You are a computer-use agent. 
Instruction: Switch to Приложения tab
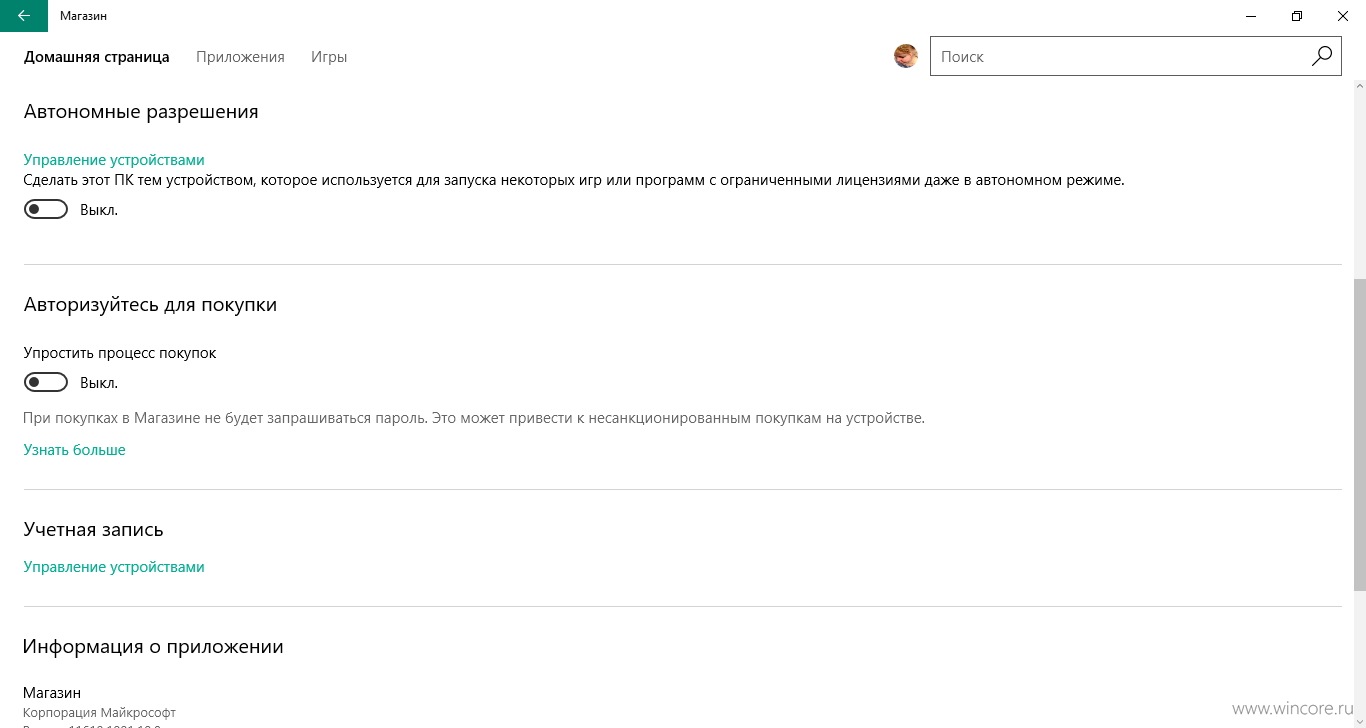pos(240,57)
